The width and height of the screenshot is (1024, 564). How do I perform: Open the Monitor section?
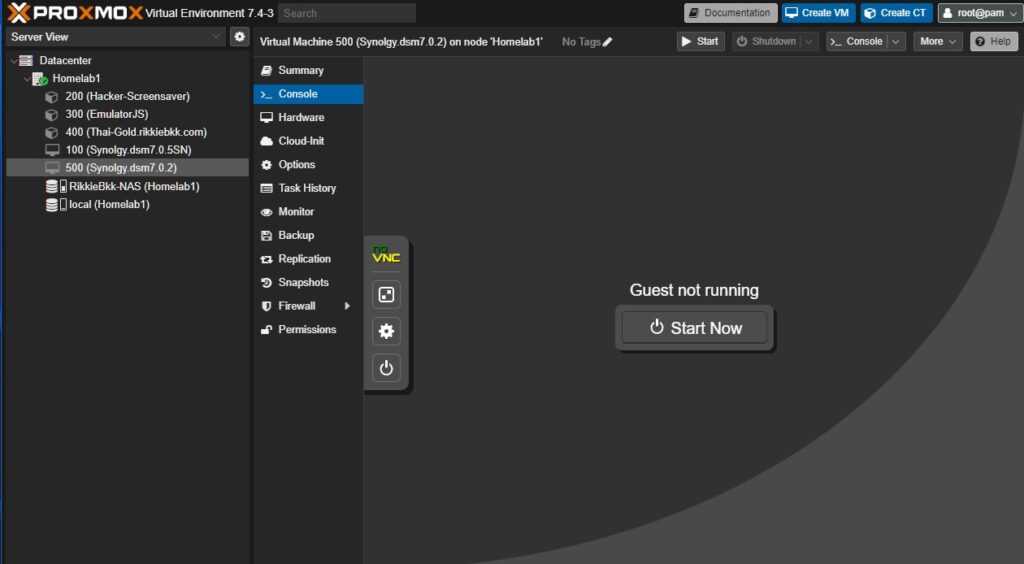coord(308,212)
